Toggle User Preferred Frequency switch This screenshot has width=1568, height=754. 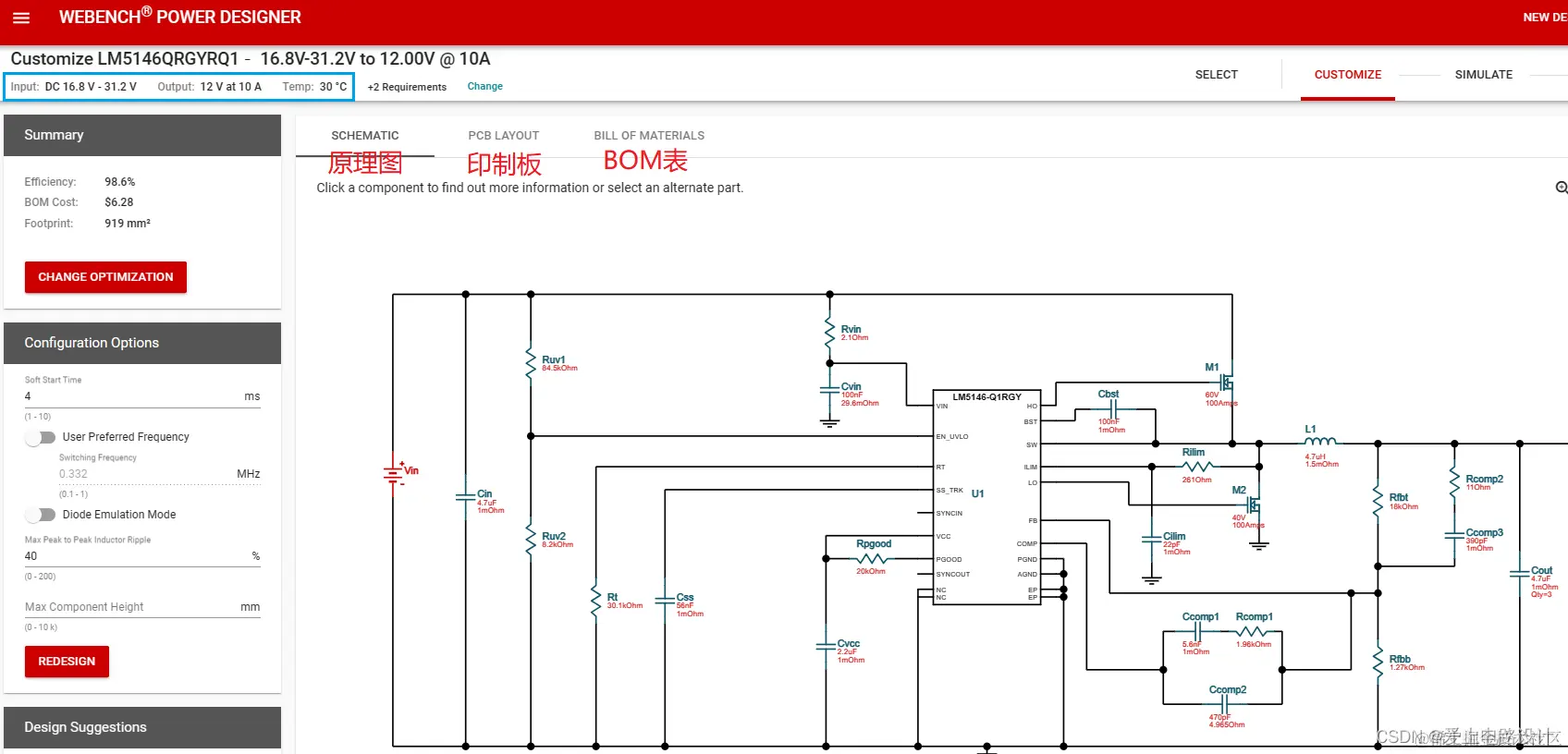point(41,437)
